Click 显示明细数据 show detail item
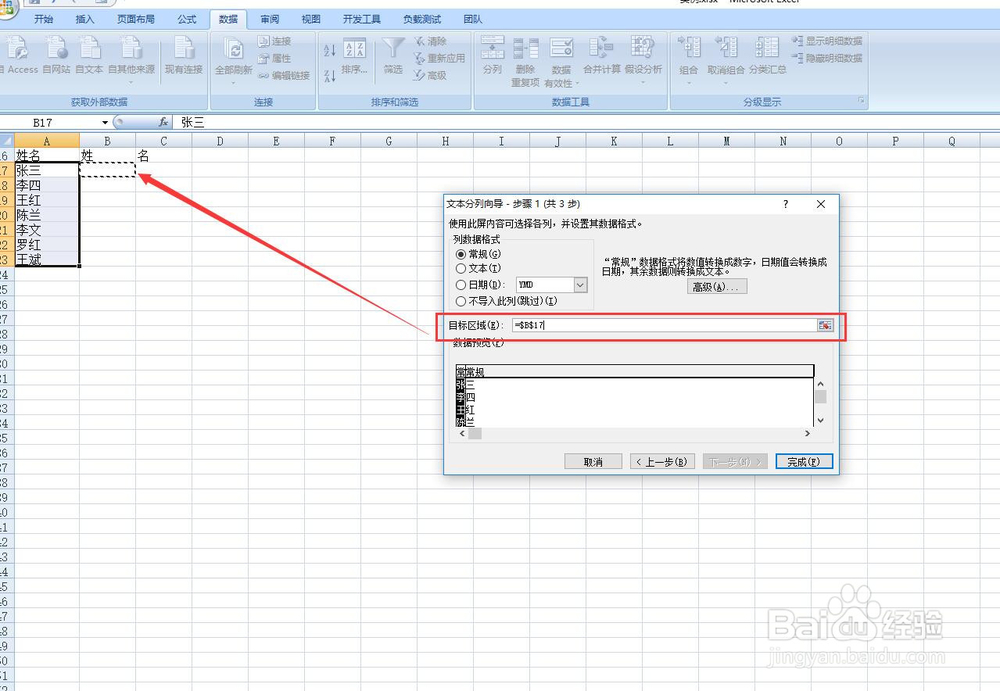The width and height of the screenshot is (1000, 691). pyautogui.click(x=827, y=41)
